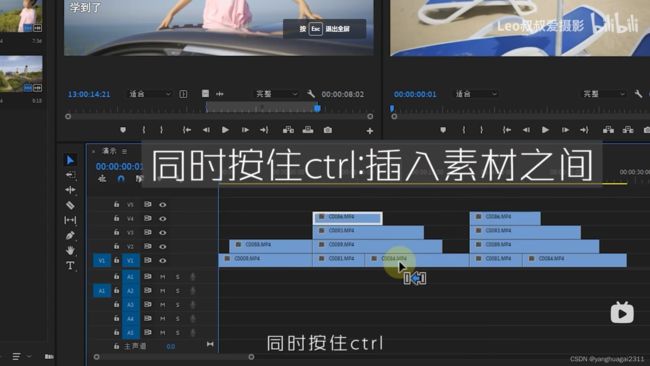Play clip in Source monitor
The image size is (650, 366).
pos(225,130)
